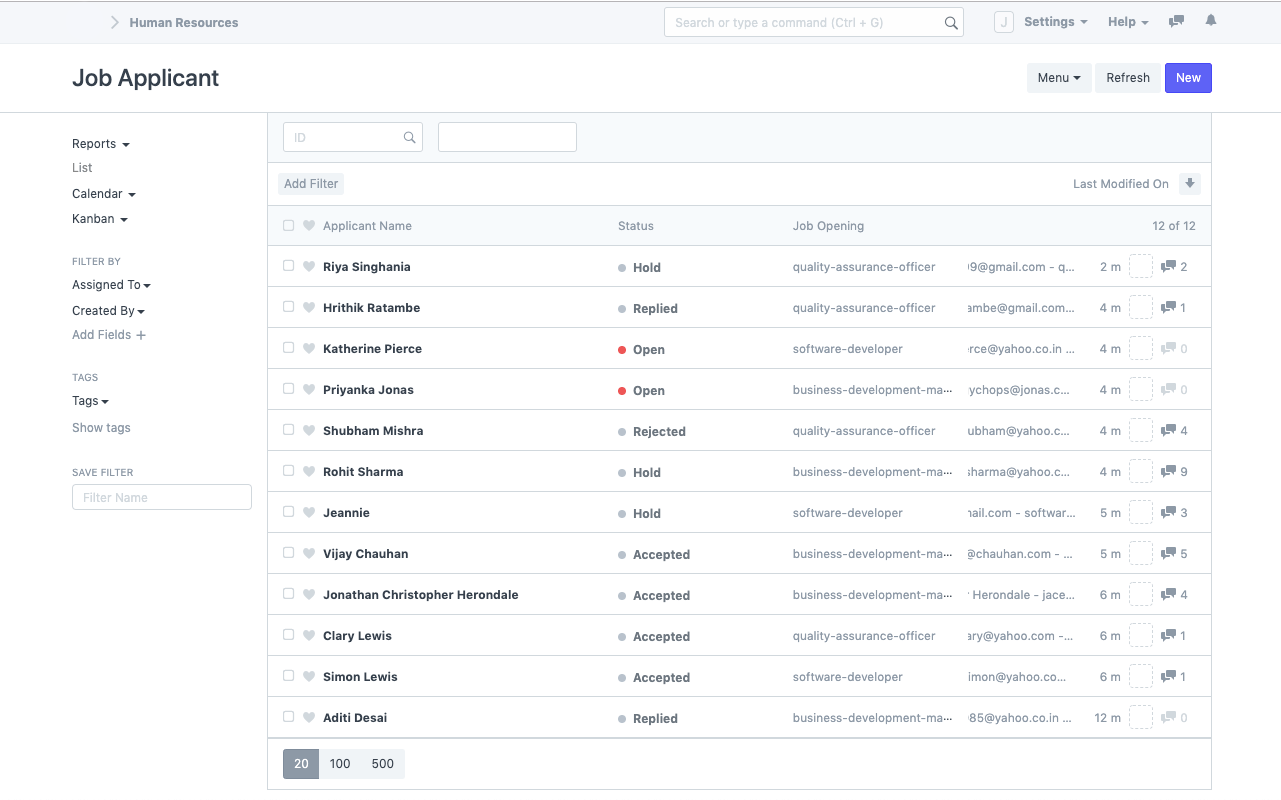
Task: Click the notification bell icon
Action: (x=1211, y=21)
